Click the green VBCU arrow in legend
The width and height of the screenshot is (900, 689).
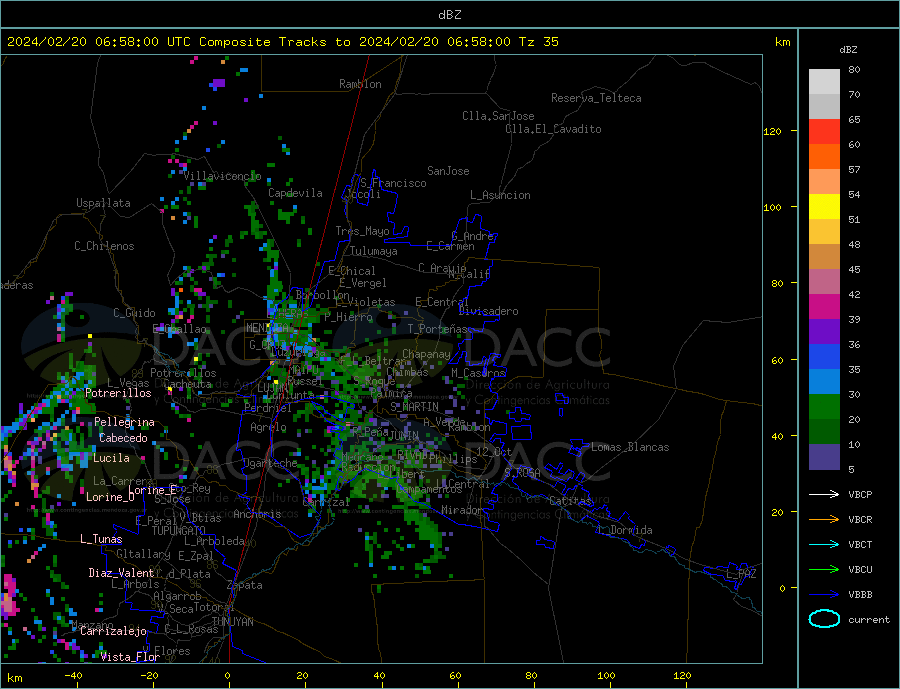[824, 570]
